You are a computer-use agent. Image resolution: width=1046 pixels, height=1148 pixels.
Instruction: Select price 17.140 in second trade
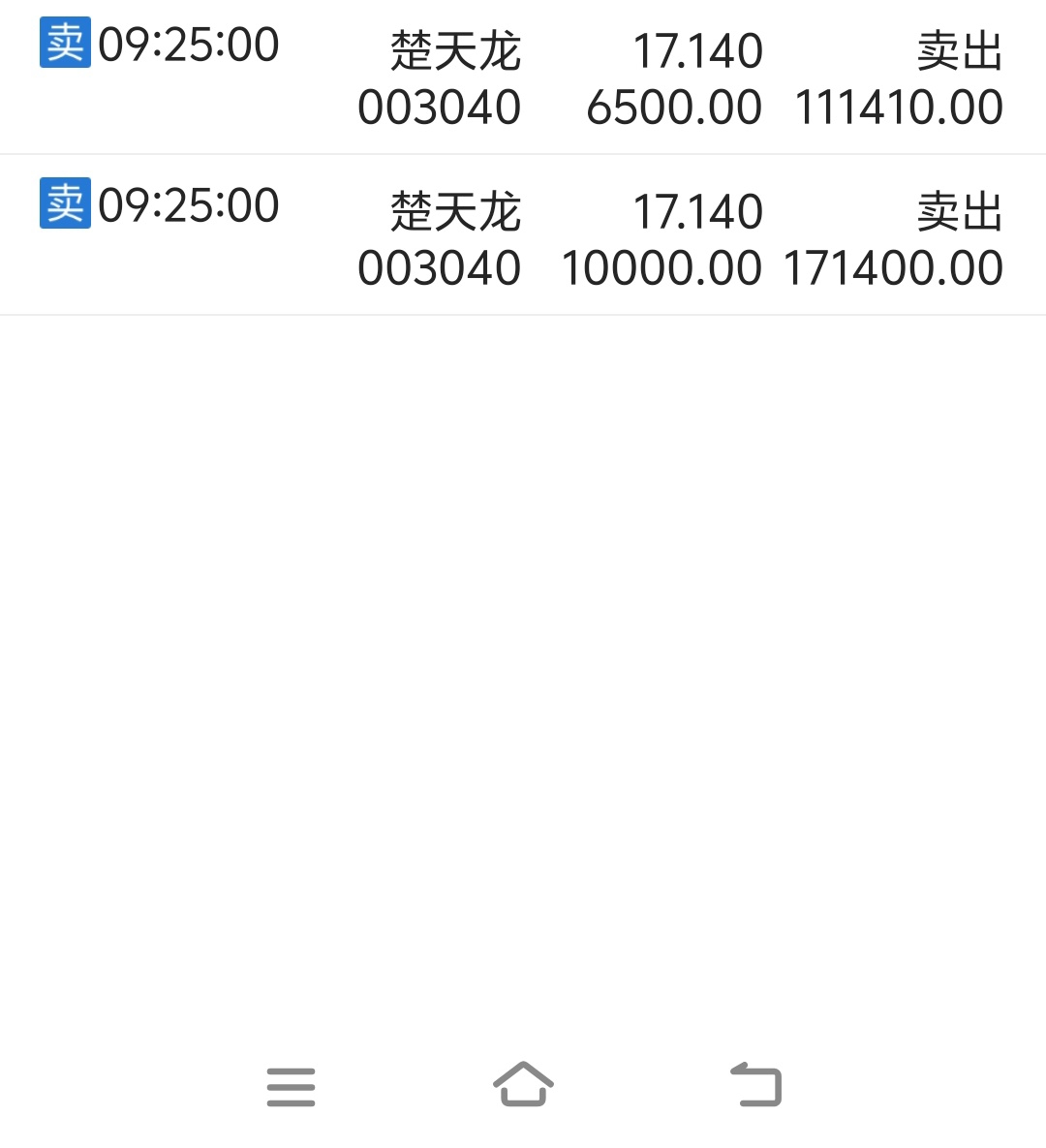(697, 211)
